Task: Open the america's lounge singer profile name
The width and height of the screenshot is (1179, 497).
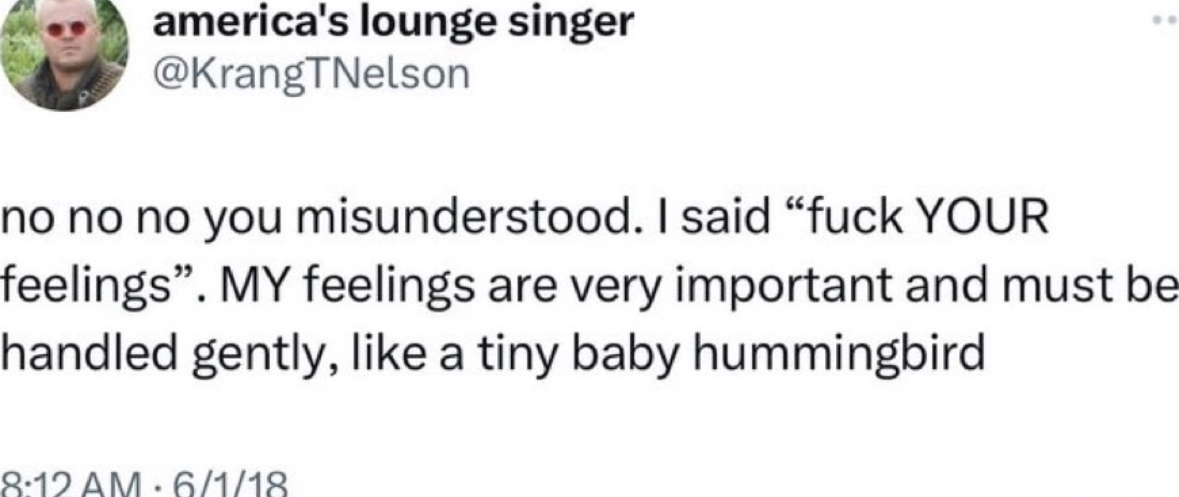Action: 394,22
